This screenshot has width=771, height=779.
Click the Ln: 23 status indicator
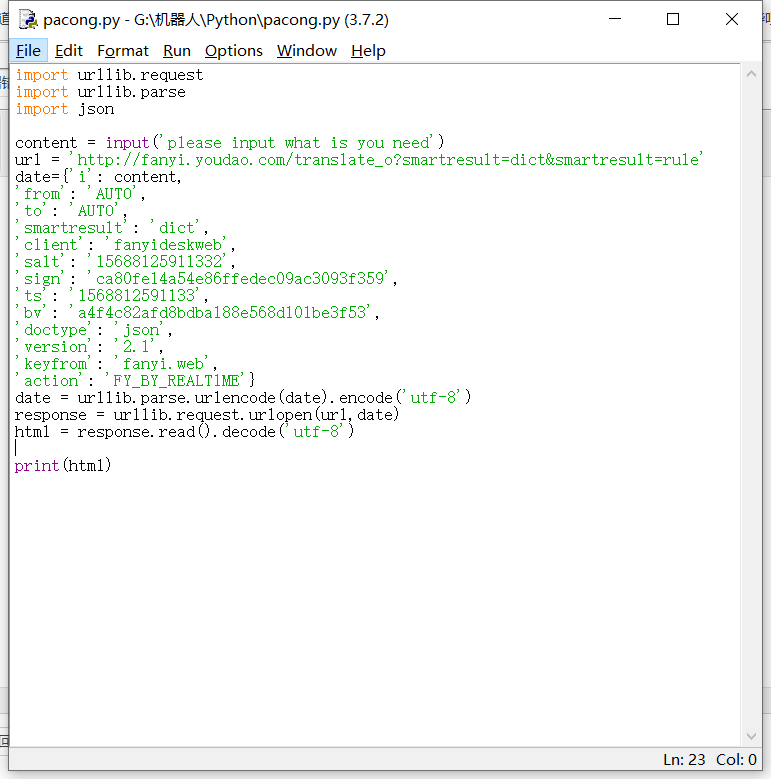coord(685,760)
